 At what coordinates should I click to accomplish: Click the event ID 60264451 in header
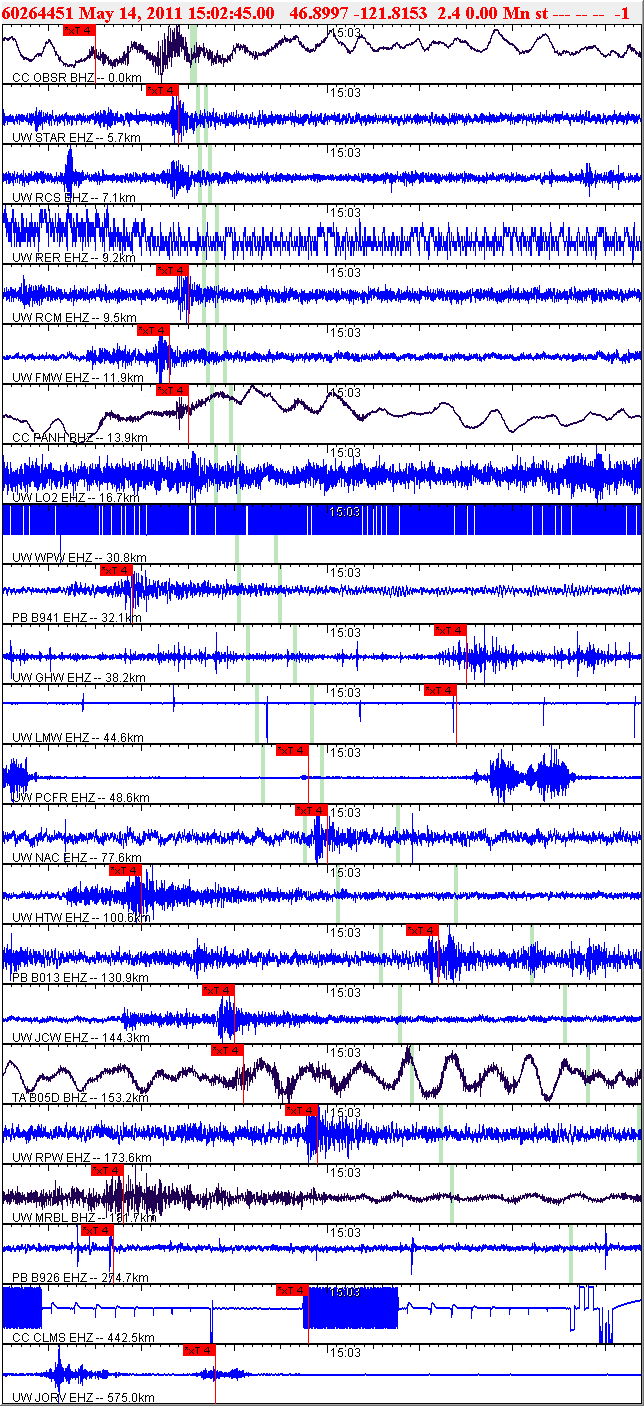click(38, 11)
